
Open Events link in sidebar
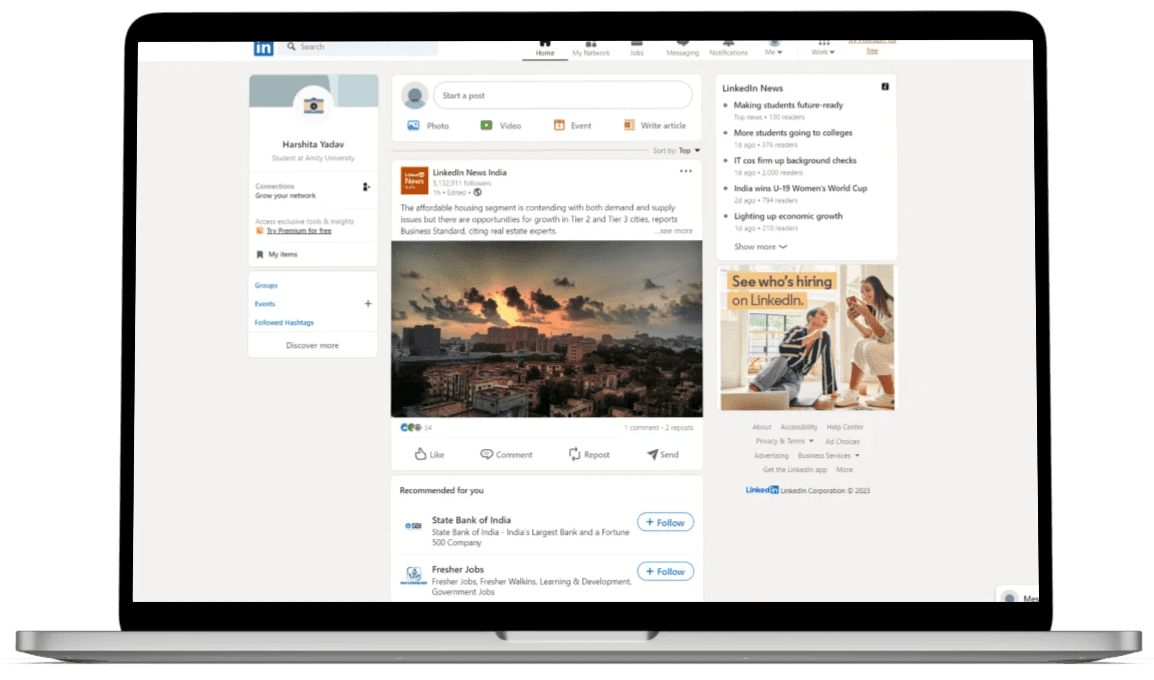tap(265, 304)
